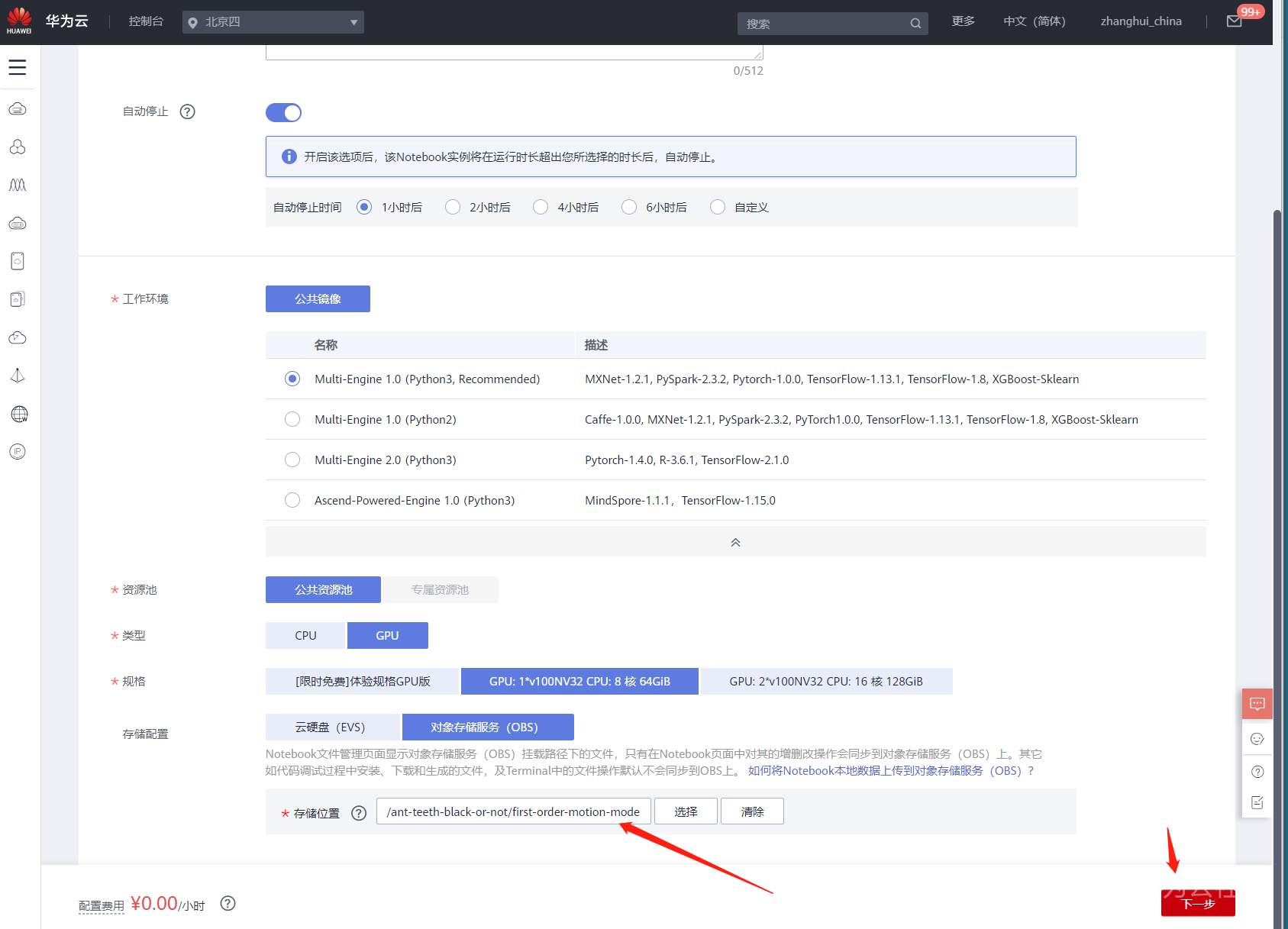
Task: Select 对象存储服务 (OBS) storage
Action: point(488,727)
